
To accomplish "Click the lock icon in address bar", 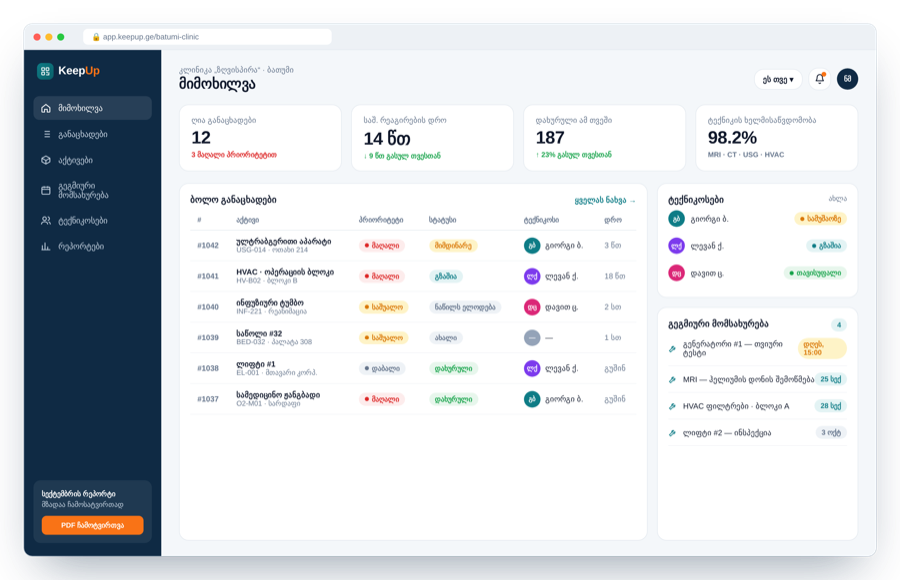I will (x=96, y=37).
